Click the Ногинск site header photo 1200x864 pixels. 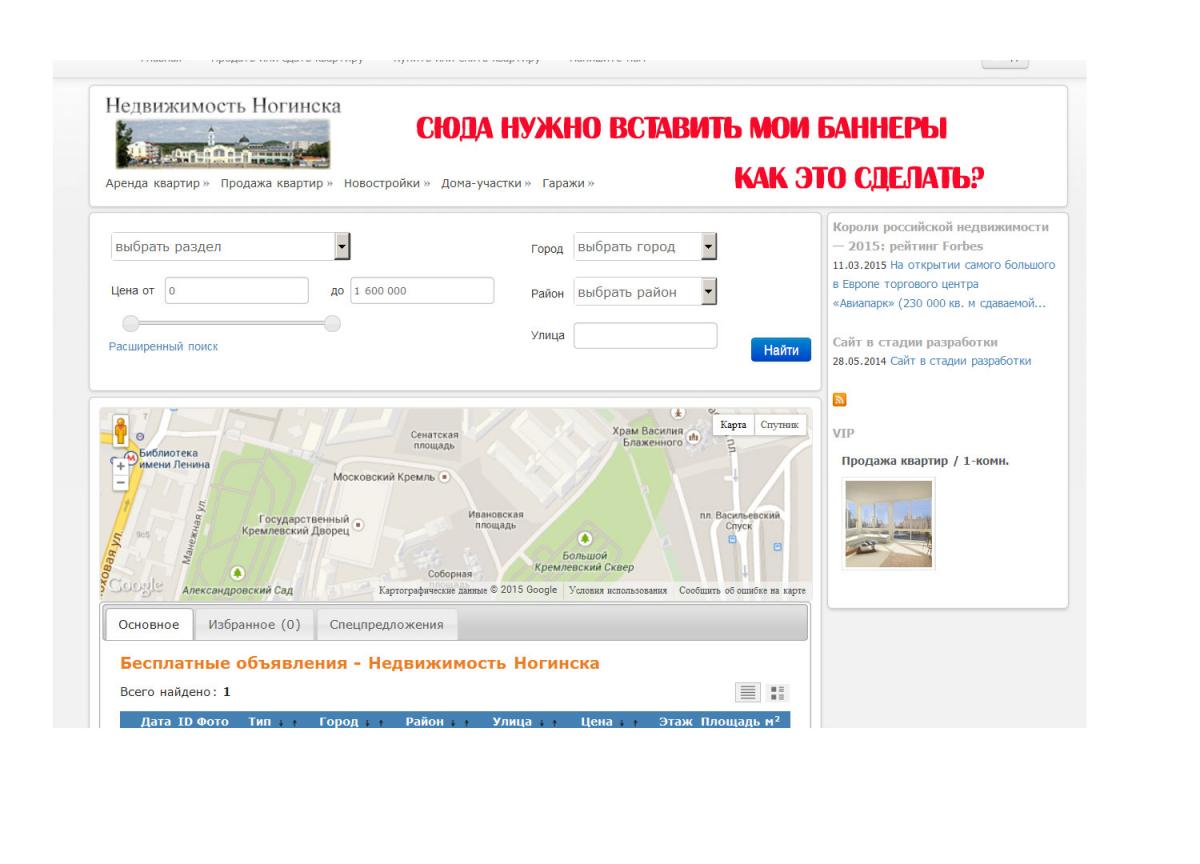[222, 145]
